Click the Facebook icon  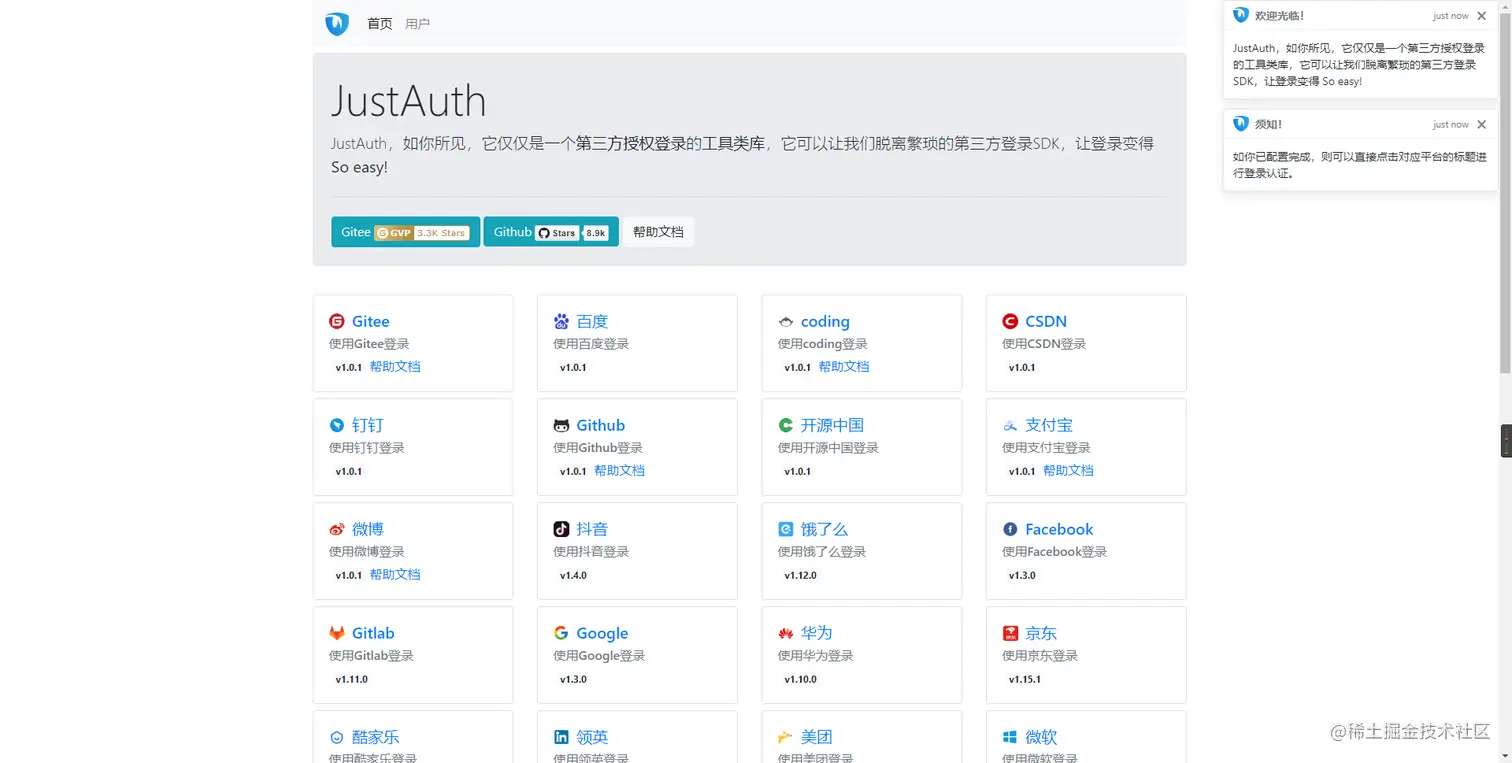click(1010, 529)
